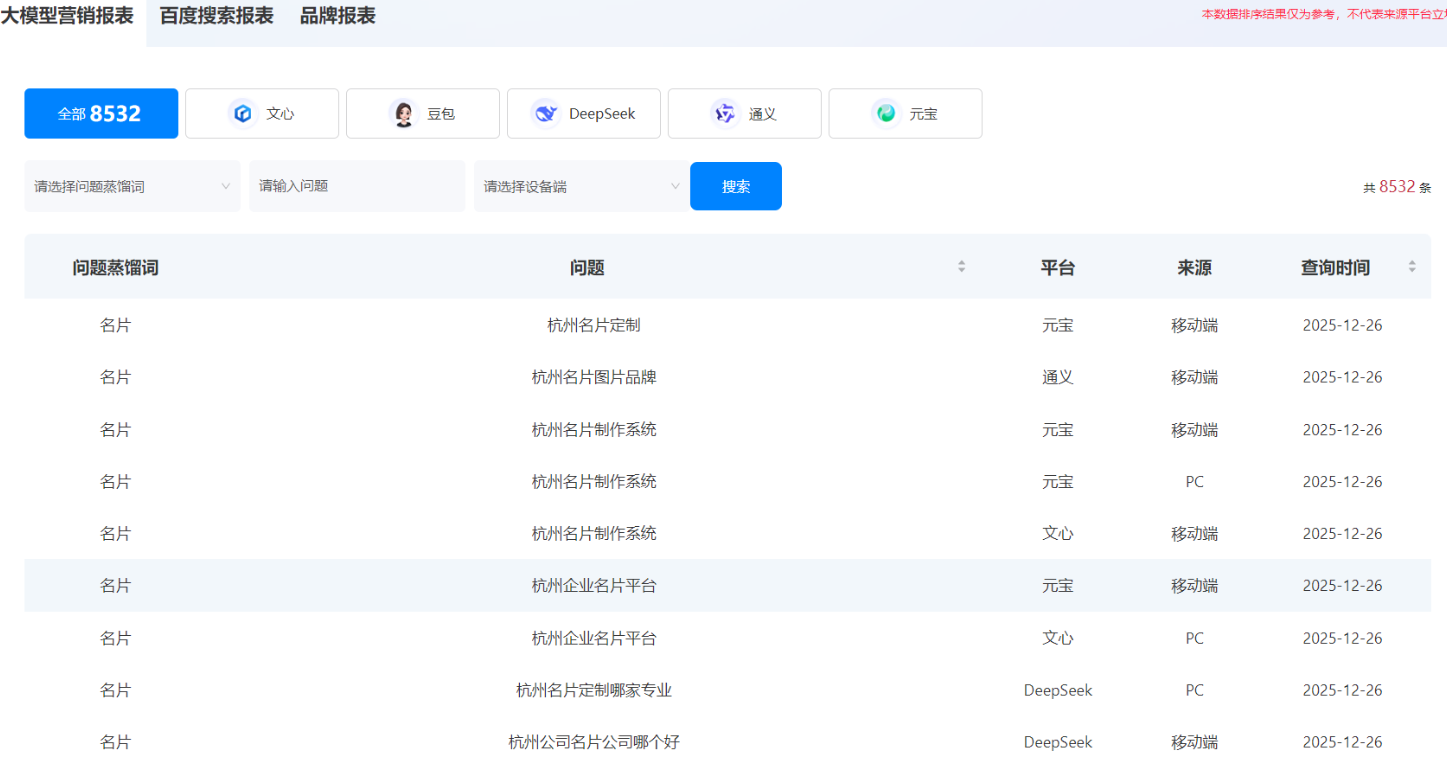Select the 全部 8532 filter button
Screen dimensions: 1447x777
click(101, 114)
